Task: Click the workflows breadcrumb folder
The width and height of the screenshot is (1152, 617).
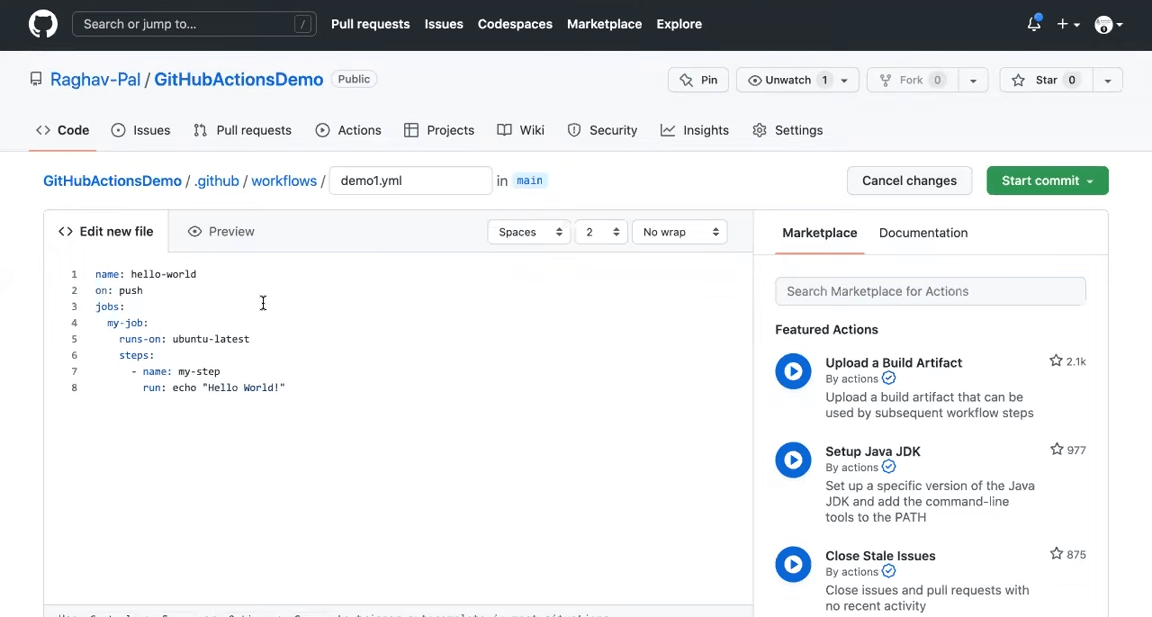Action: [x=284, y=181]
